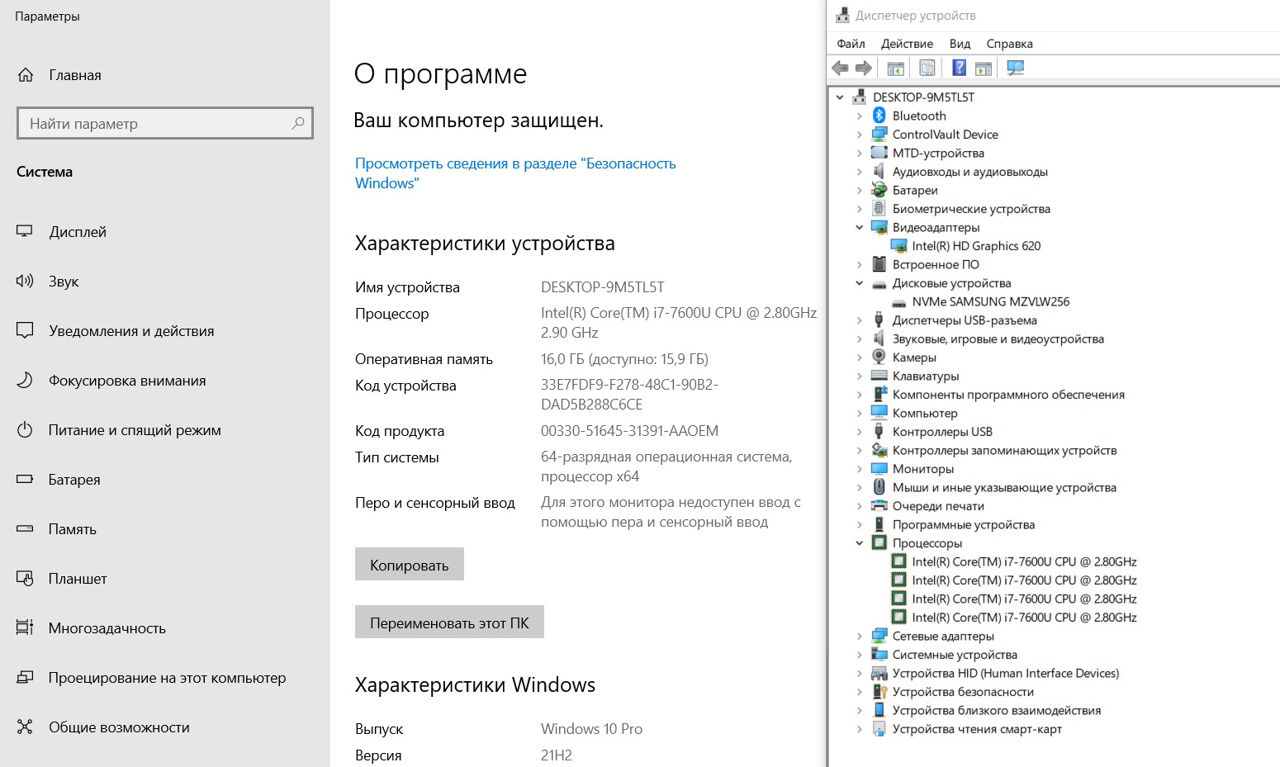Click the NVMe SAMSUNG MZVLW256 drive icon

click(x=899, y=302)
